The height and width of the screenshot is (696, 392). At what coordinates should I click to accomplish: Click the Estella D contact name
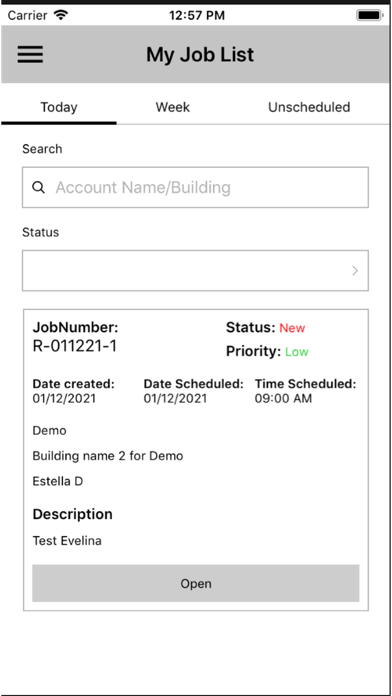pyautogui.click(x=58, y=481)
